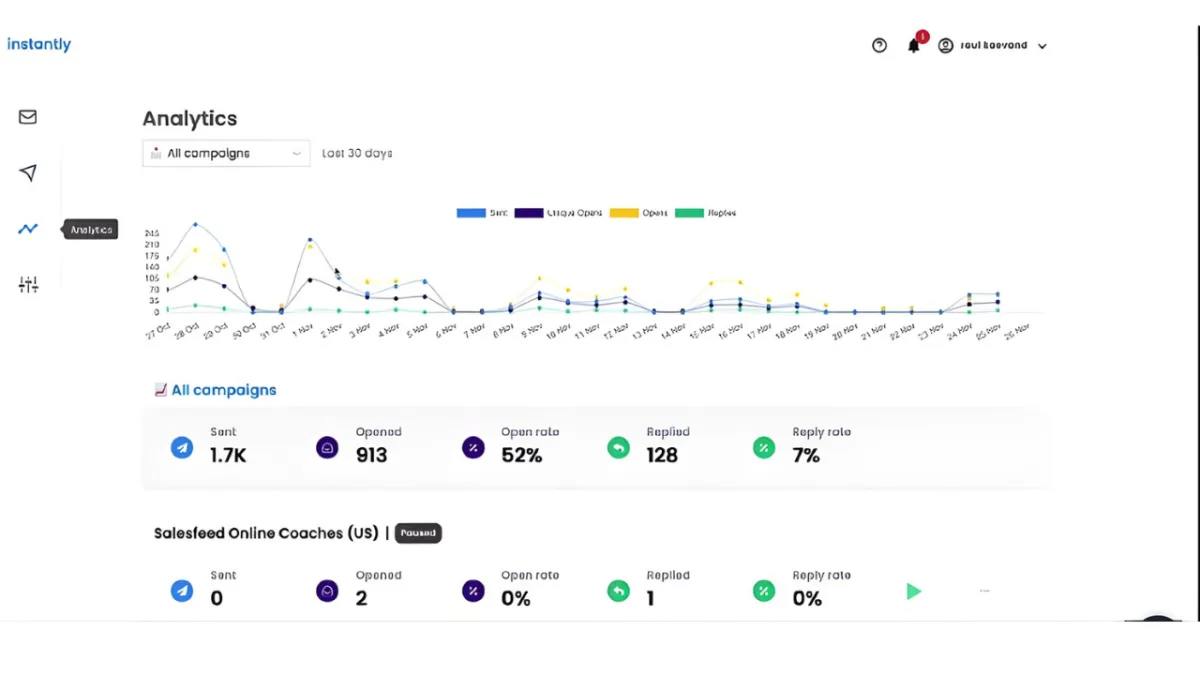Click the 27 Oct x-axis label
Viewport: 1200px width, 675px height.
pos(158,332)
